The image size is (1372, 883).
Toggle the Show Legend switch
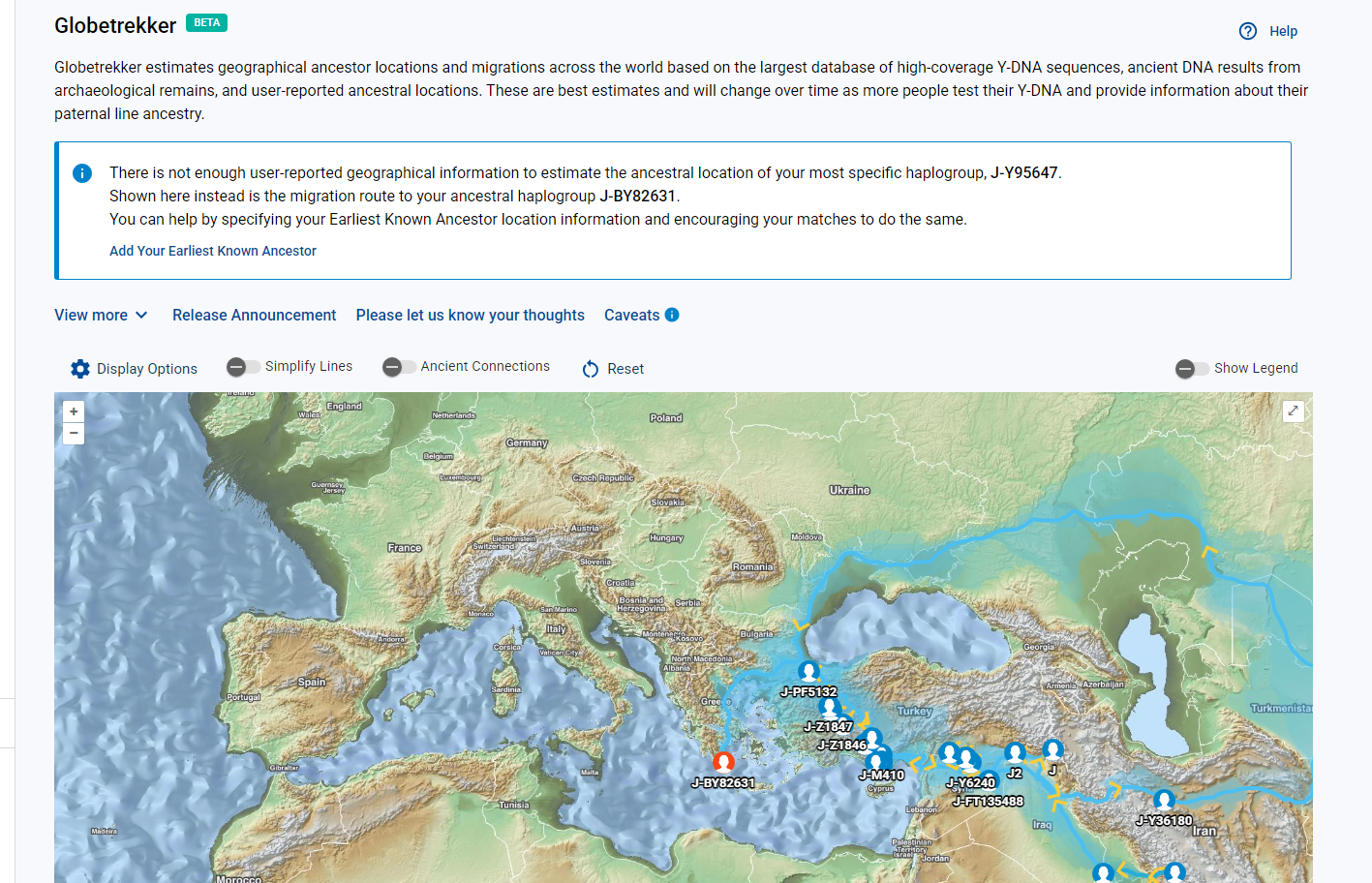pyautogui.click(x=1192, y=369)
